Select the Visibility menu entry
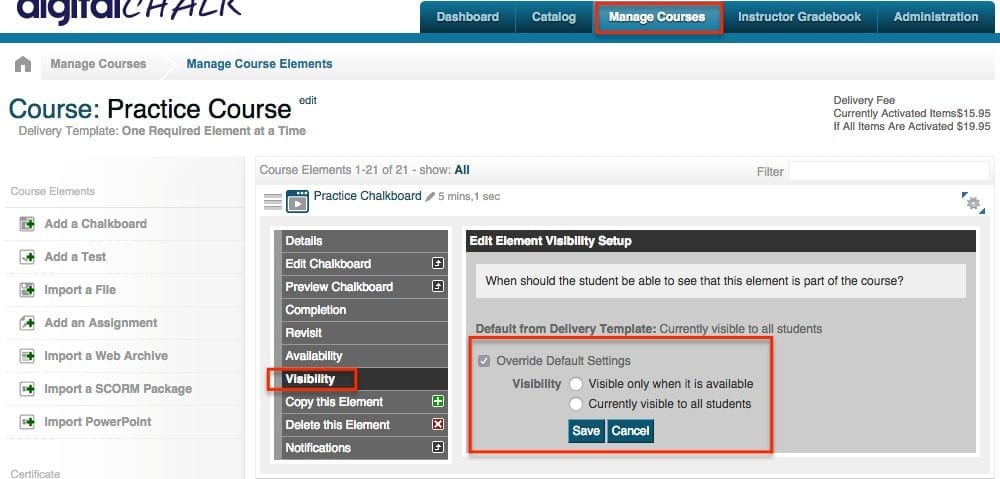The image size is (1000, 479). [x=364, y=379]
